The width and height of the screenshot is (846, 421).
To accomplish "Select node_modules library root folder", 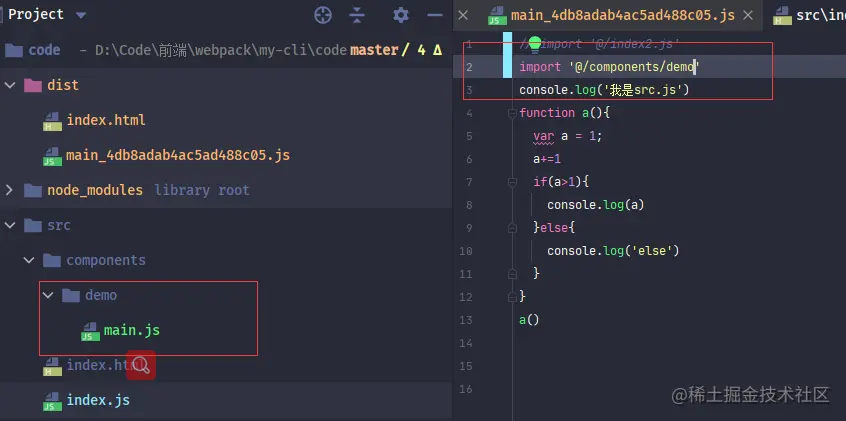I will [94, 190].
